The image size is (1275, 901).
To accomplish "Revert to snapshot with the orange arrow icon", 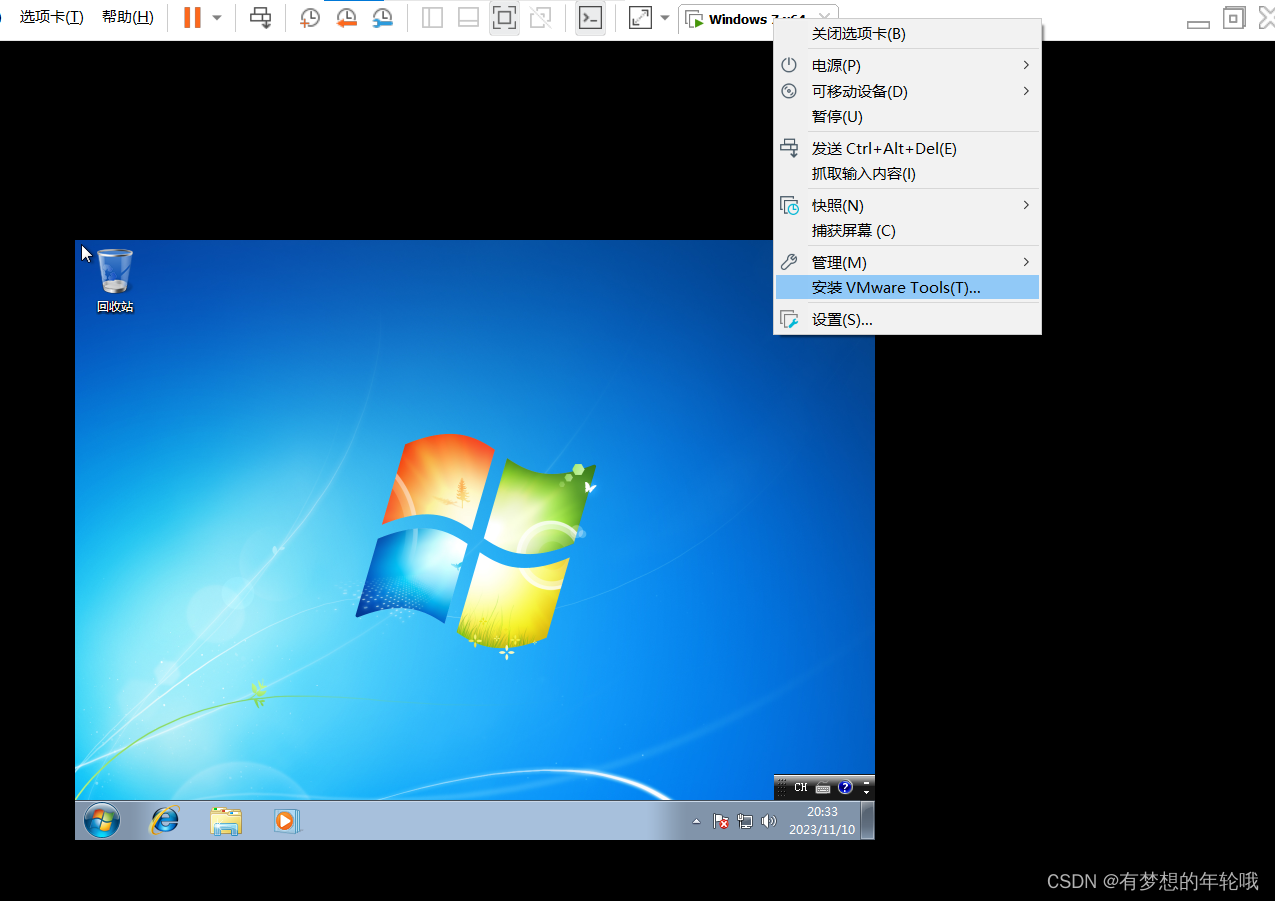I will click(x=346, y=17).
